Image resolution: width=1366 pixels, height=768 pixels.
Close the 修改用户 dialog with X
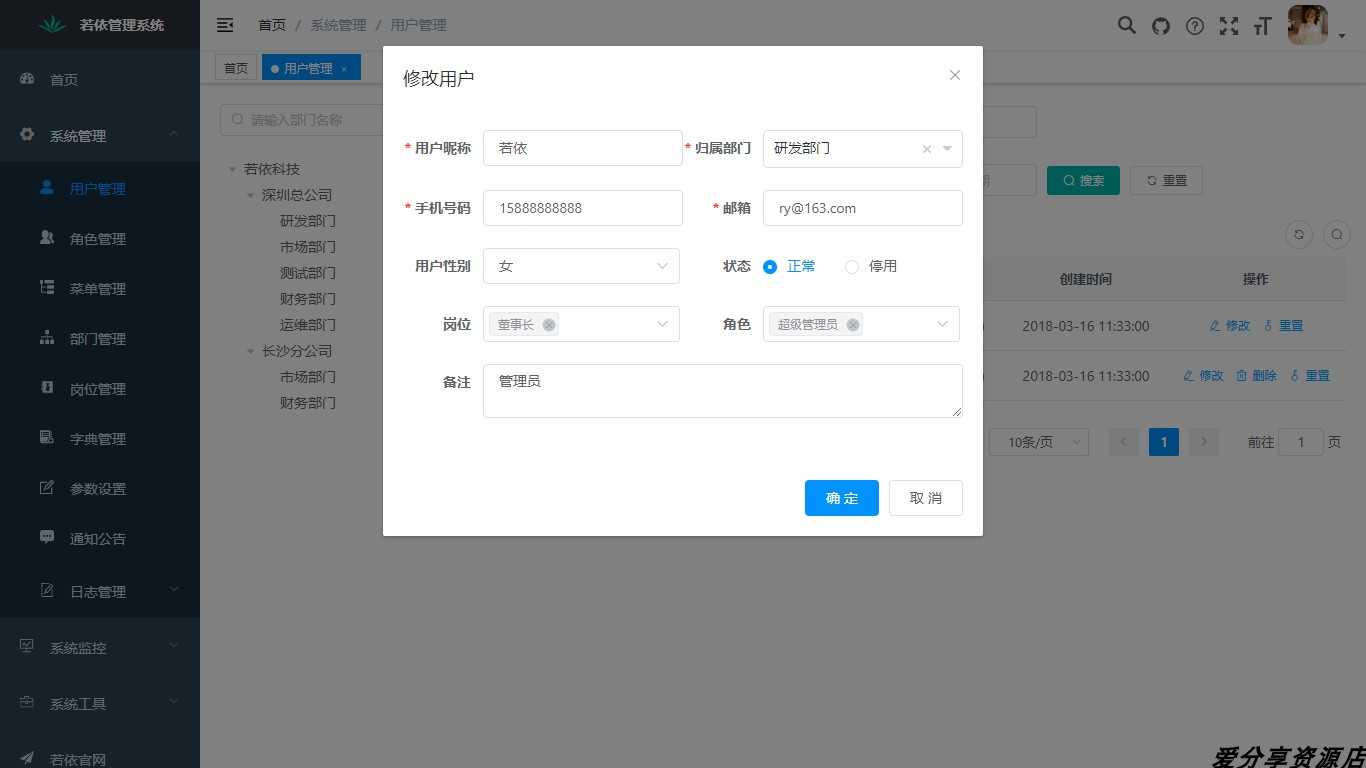click(955, 75)
